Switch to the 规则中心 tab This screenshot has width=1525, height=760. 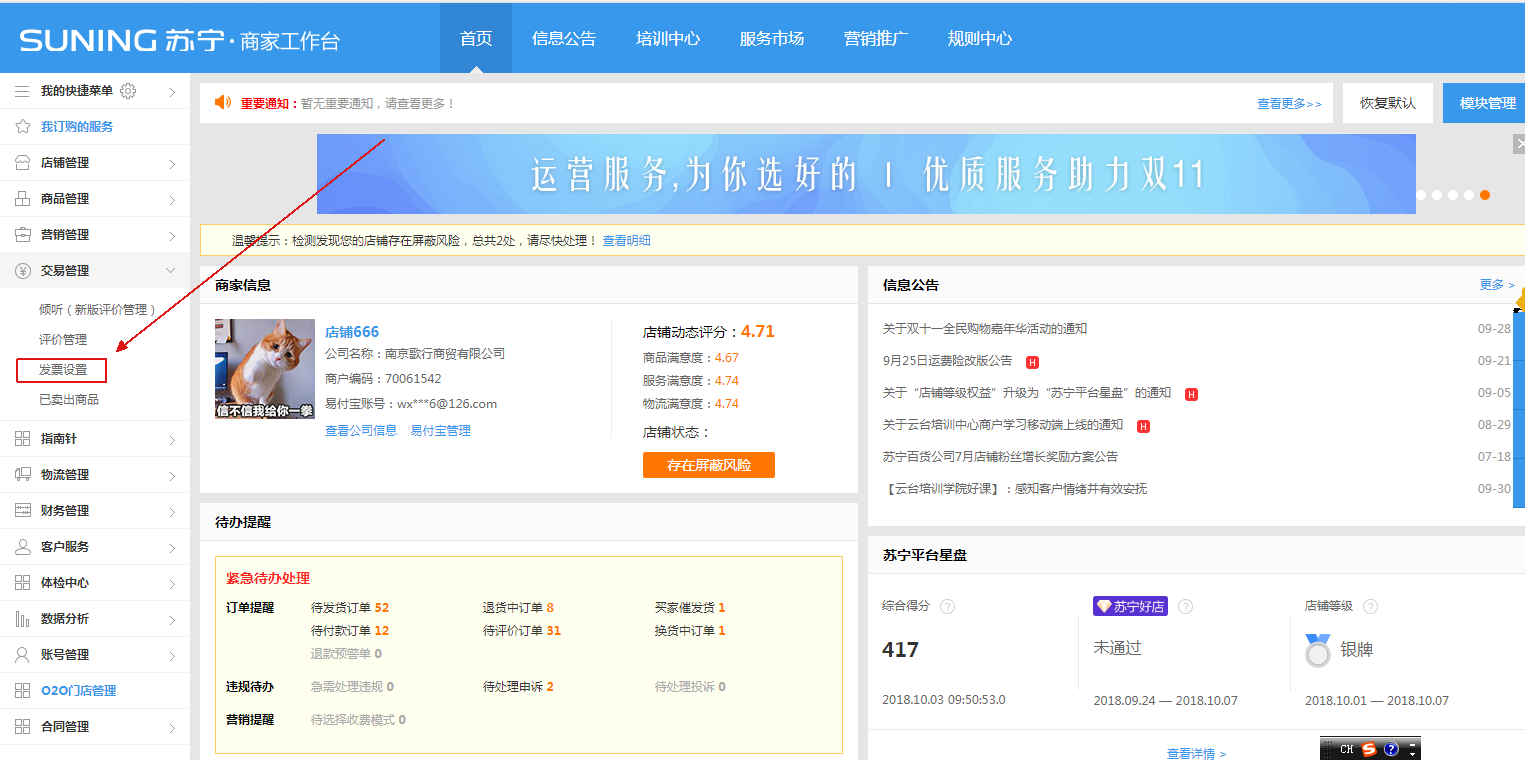coord(980,39)
